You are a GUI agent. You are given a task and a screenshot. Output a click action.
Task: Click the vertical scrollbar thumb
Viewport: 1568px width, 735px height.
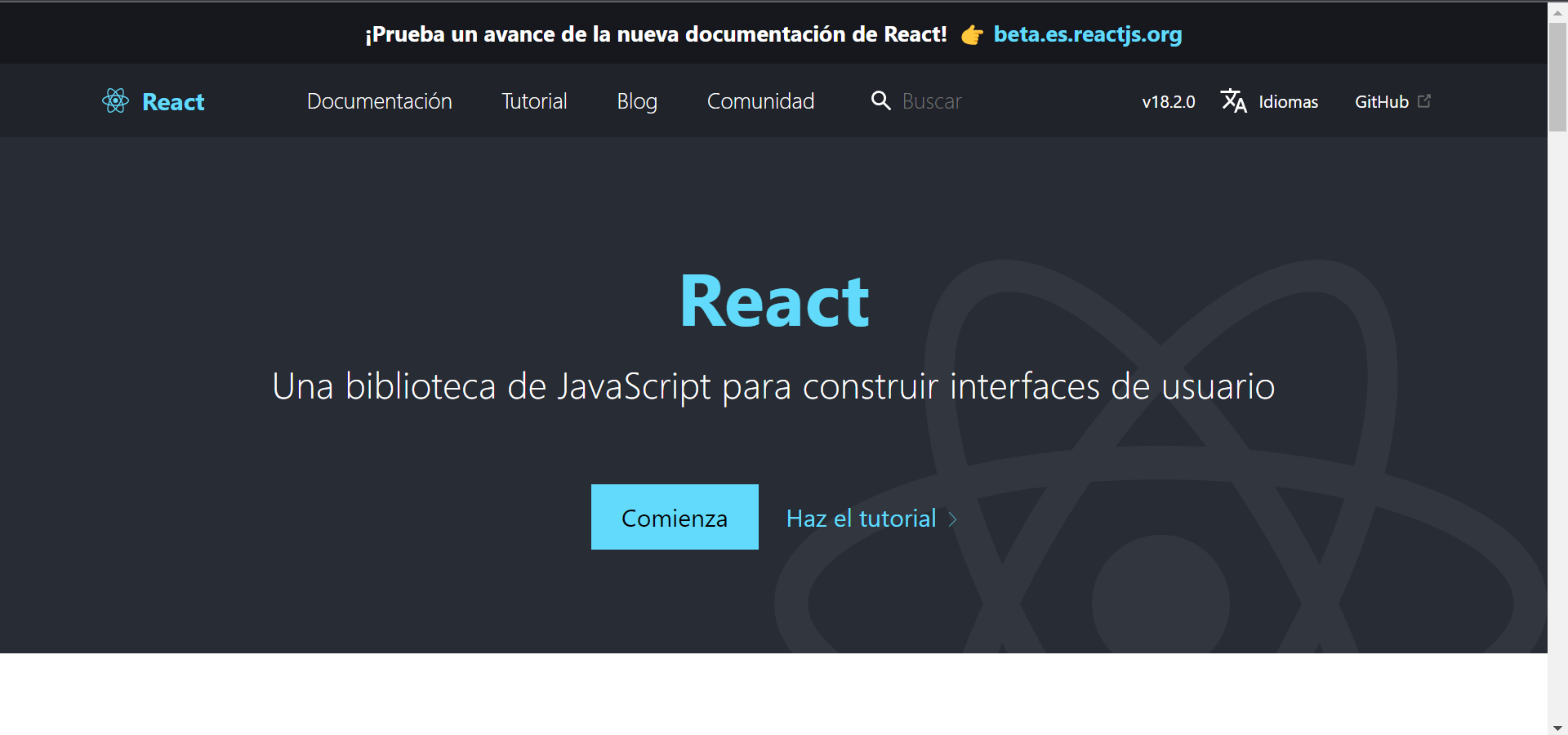point(1557,77)
